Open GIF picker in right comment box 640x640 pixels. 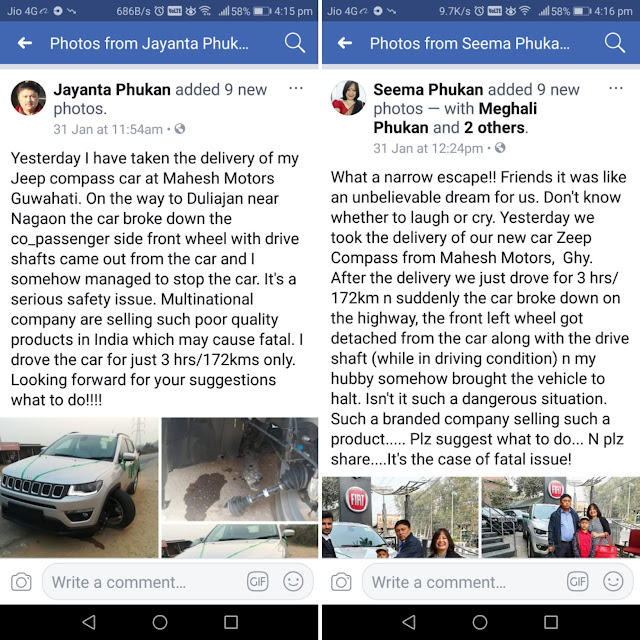[578, 581]
